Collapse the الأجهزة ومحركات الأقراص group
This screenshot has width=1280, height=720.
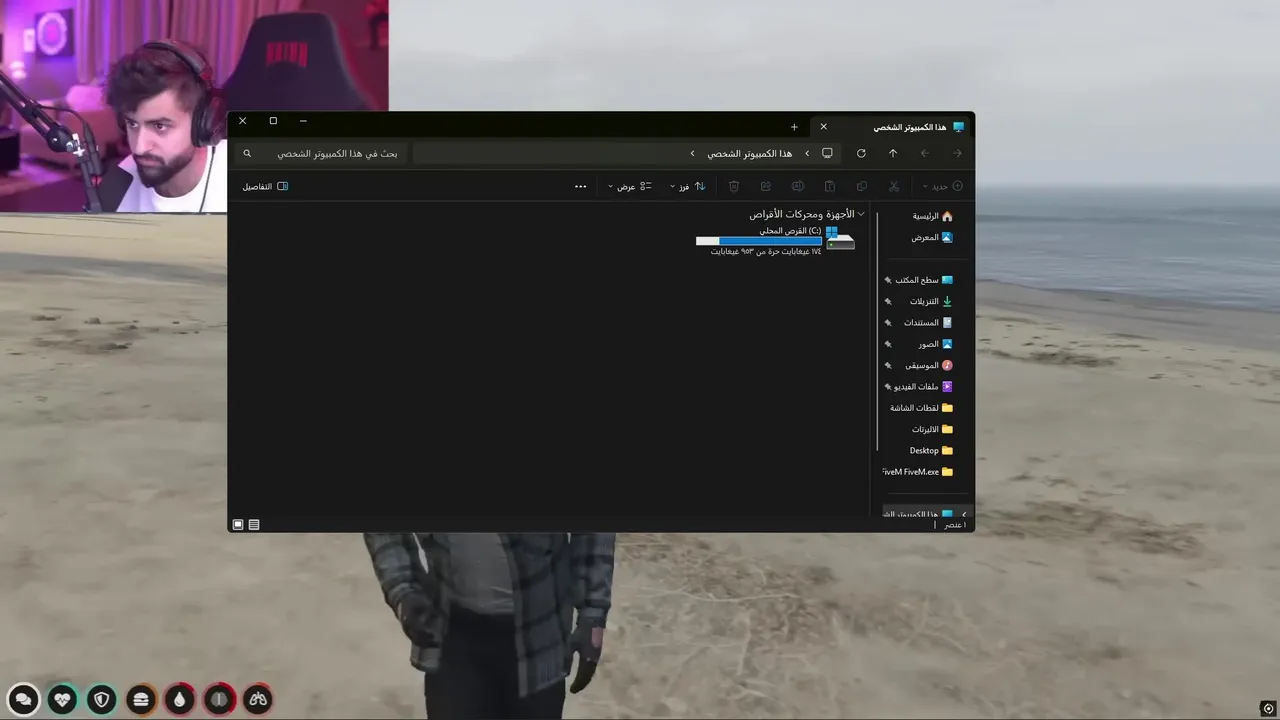pyautogui.click(x=861, y=214)
